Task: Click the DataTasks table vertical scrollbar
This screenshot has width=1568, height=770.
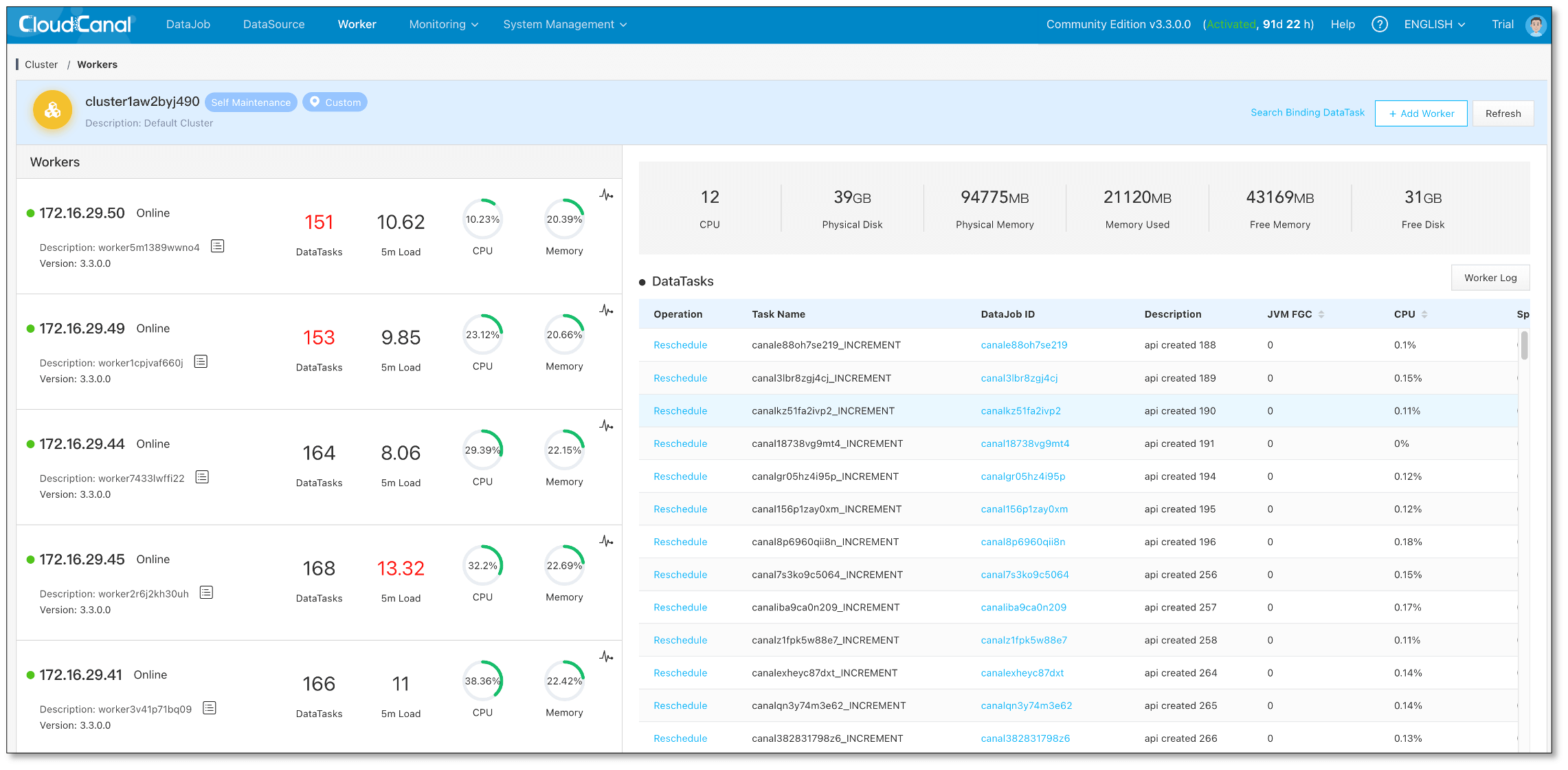Action: (1524, 346)
